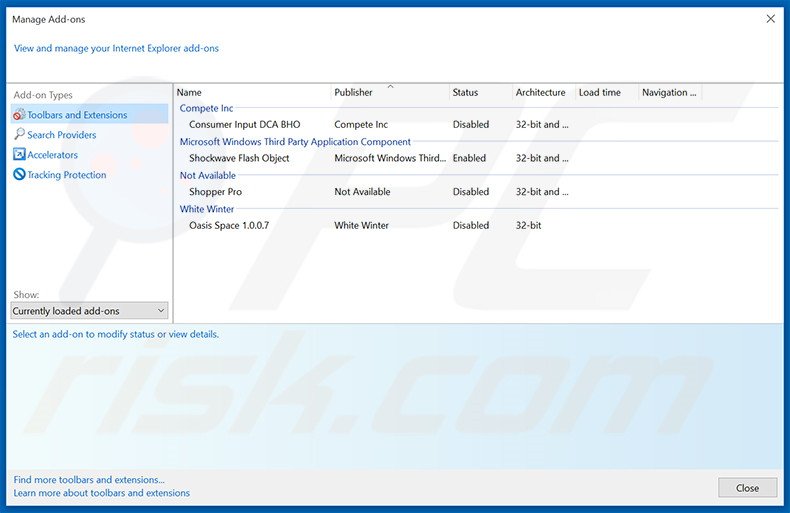Click the Toolbars and Extensions gear icon
Image resolution: width=790 pixels, height=513 pixels.
click(19, 115)
